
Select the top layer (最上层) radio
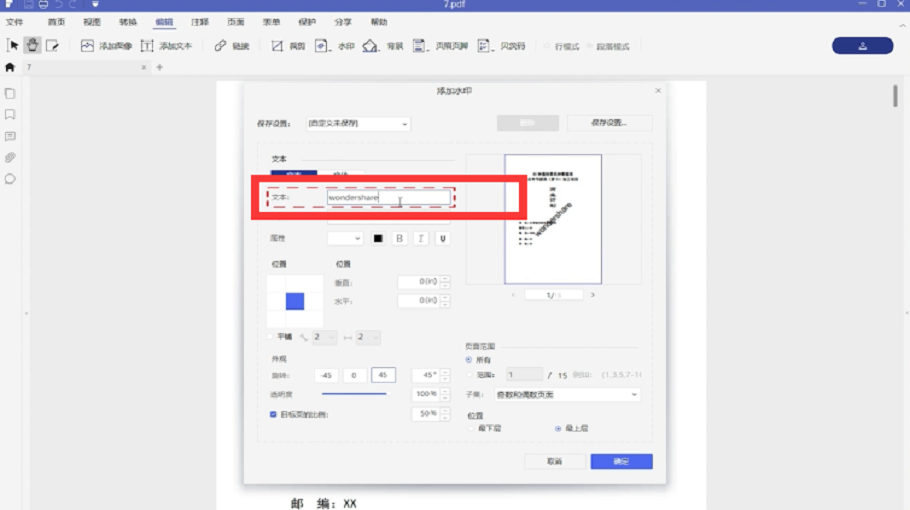point(558,428)
